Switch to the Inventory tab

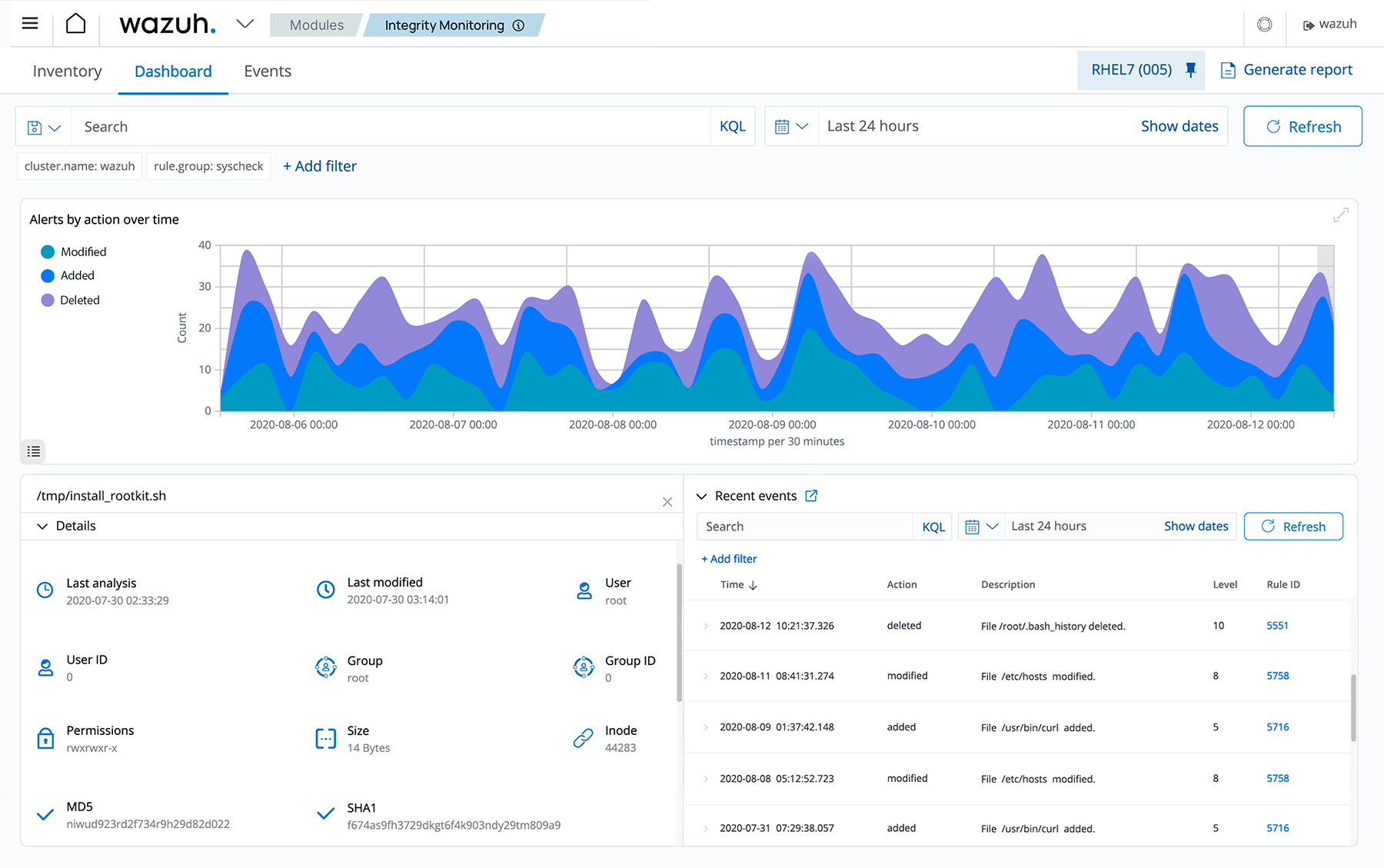tap(67, 71)
